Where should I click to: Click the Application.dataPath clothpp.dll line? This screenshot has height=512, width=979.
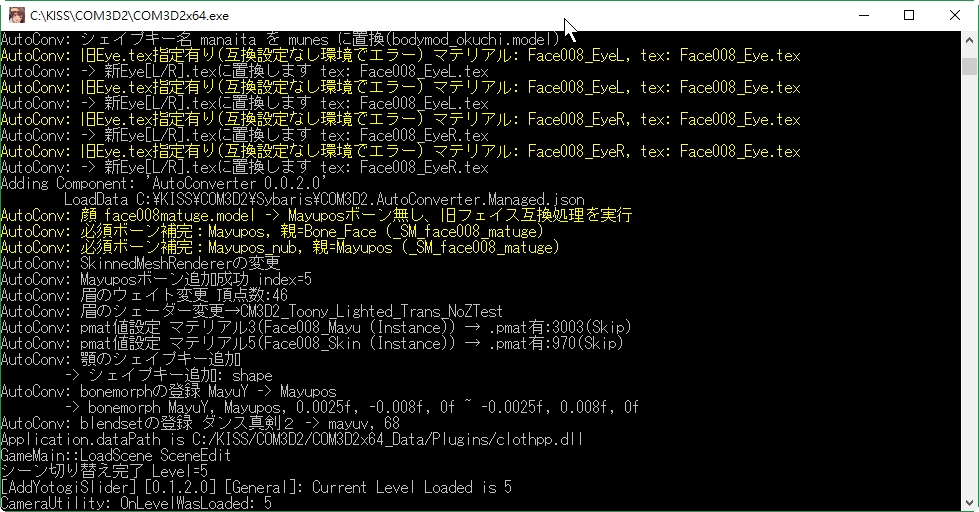(x=292, y=440)
